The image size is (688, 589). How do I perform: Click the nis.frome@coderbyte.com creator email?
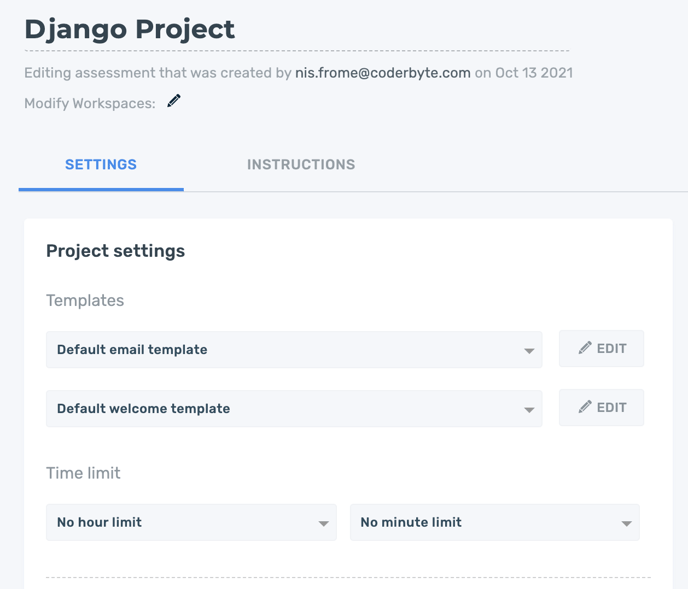point(383,72)
